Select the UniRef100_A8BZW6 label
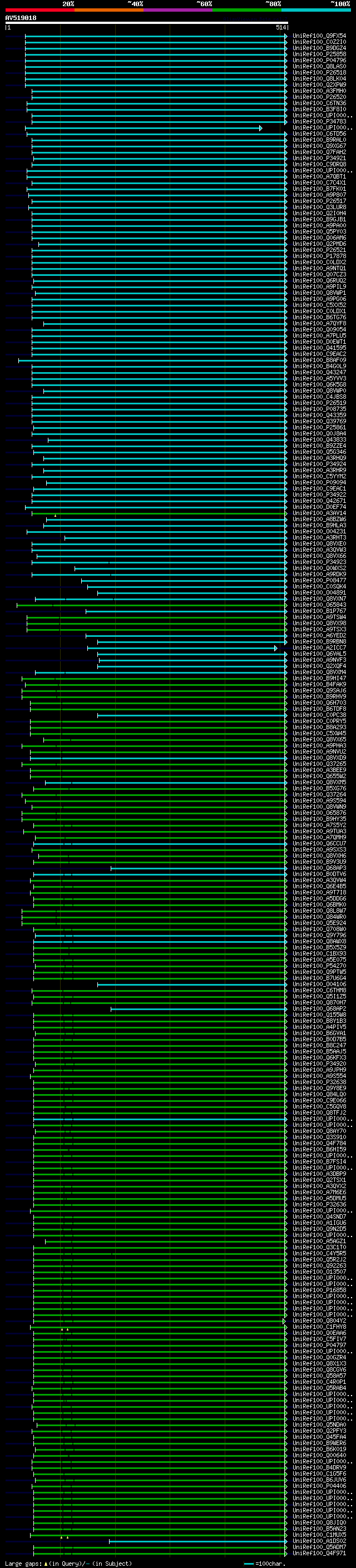The width and height of the screenshot is (356, 1568). pos(319,519)
